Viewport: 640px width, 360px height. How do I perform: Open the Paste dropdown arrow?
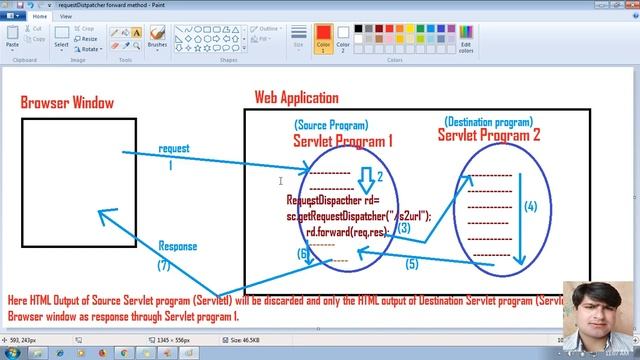12,50
